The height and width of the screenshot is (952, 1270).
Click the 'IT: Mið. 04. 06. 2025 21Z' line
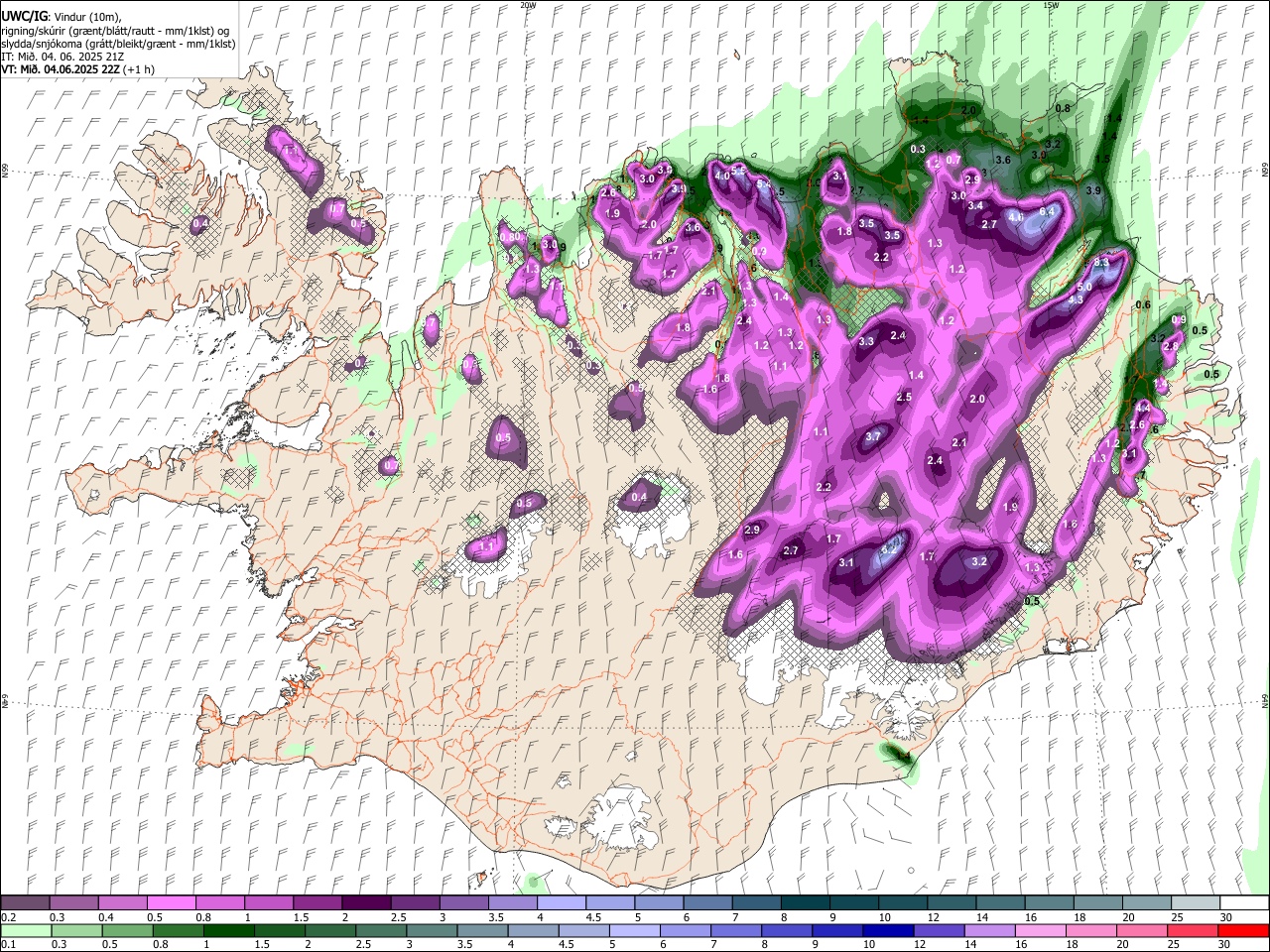63,57
